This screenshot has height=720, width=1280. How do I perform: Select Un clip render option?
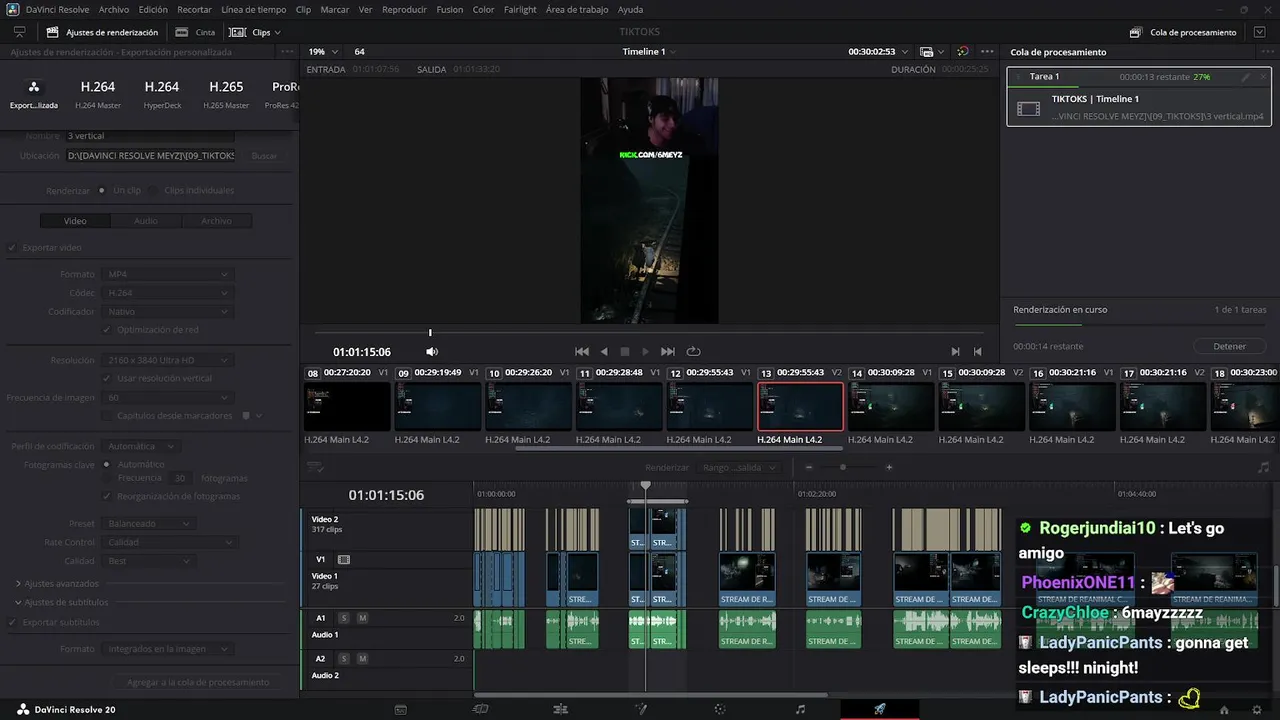click(x=101, y=190)
